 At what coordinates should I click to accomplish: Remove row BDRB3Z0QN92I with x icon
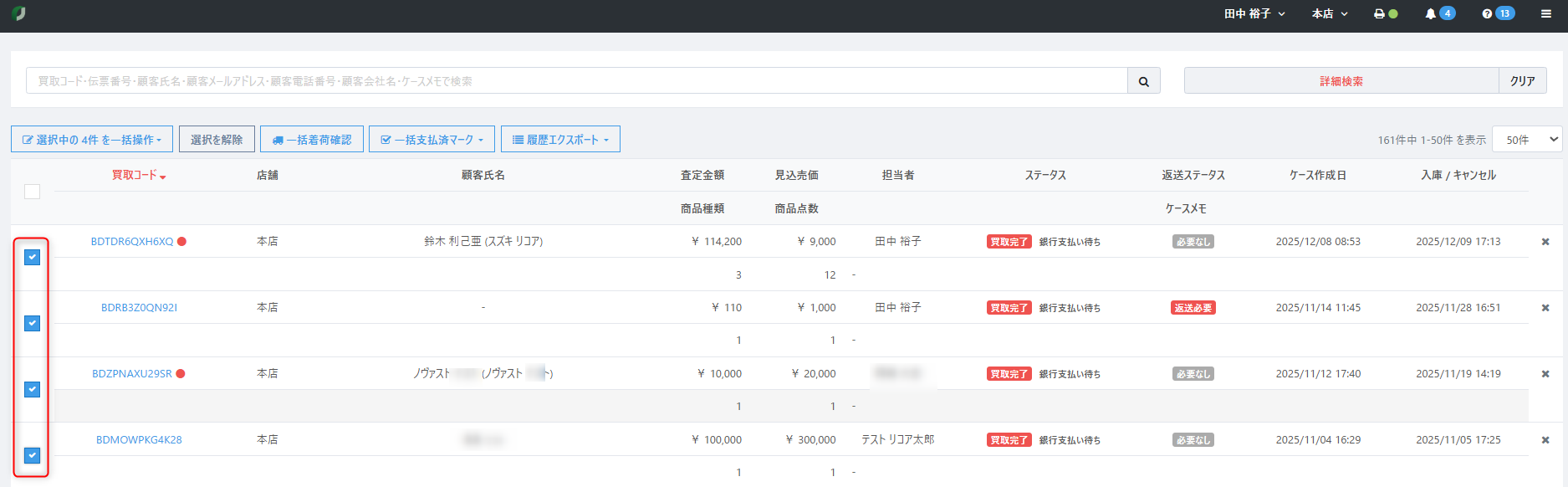point(1545,307)
